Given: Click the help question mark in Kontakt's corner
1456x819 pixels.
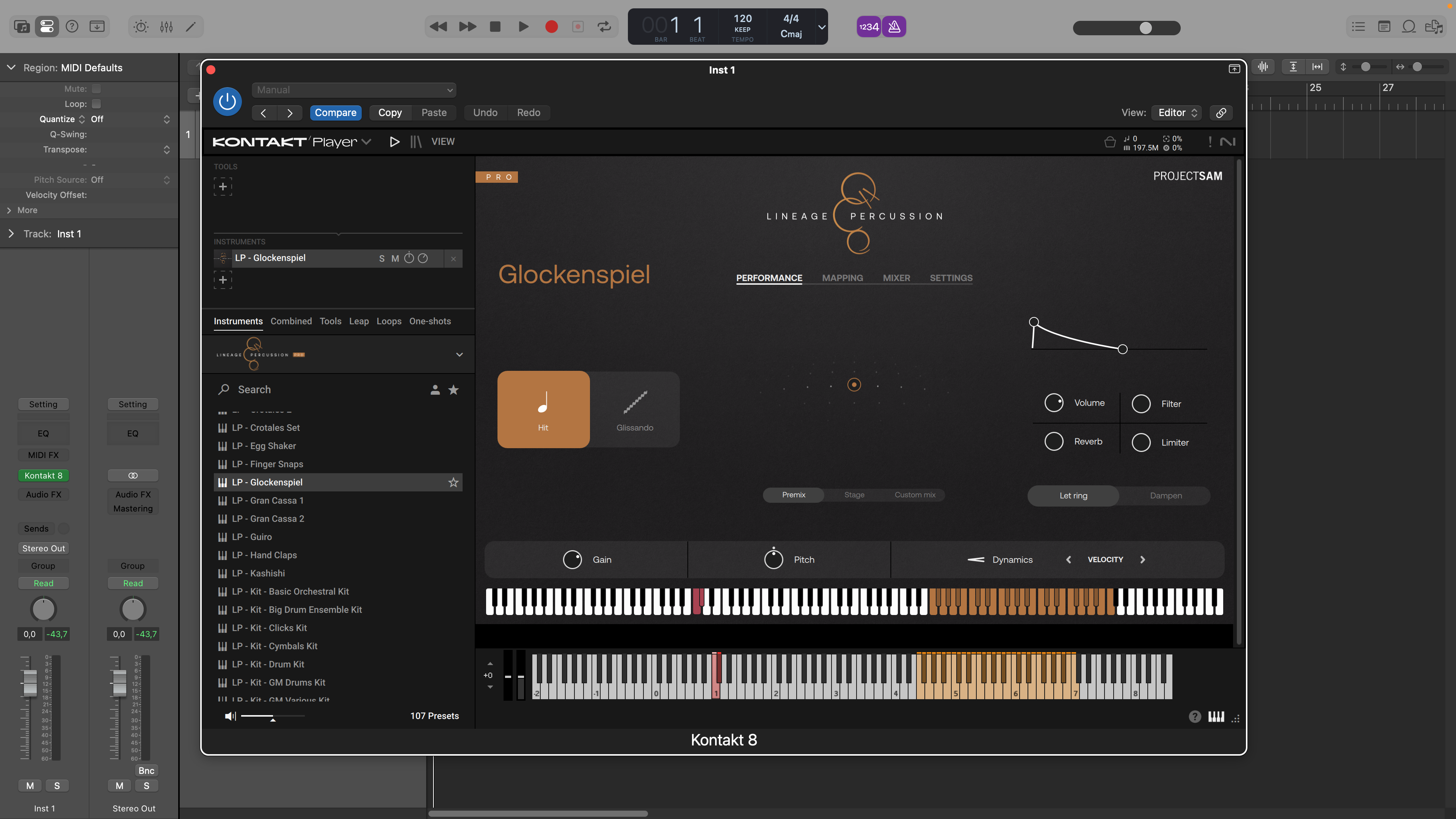Looking at the screenshot, I should point(1195,717).
